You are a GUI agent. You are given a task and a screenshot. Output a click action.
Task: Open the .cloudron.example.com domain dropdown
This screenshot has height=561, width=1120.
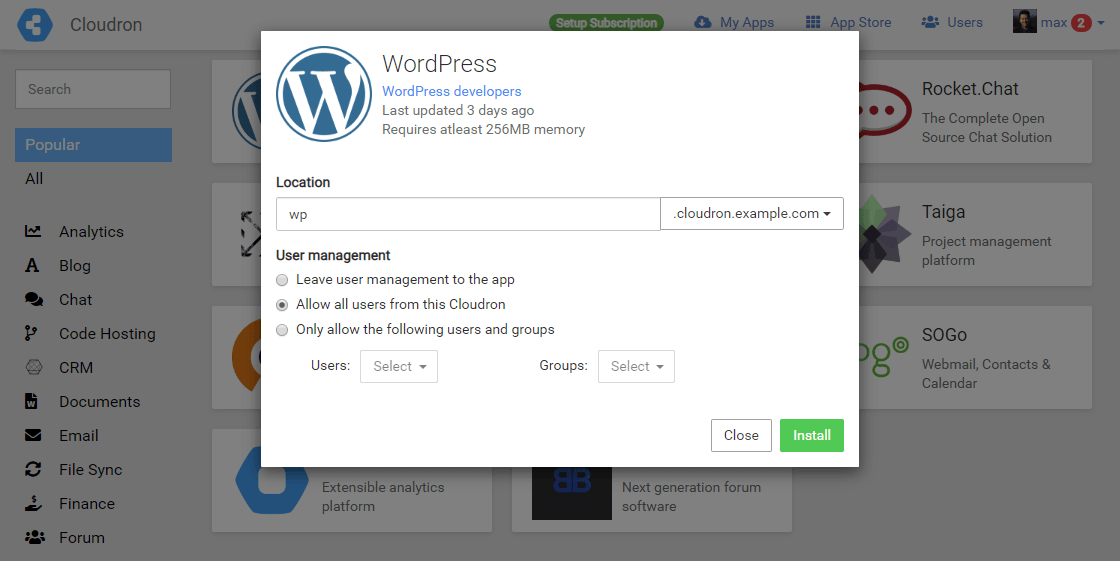tap(752, 214)
